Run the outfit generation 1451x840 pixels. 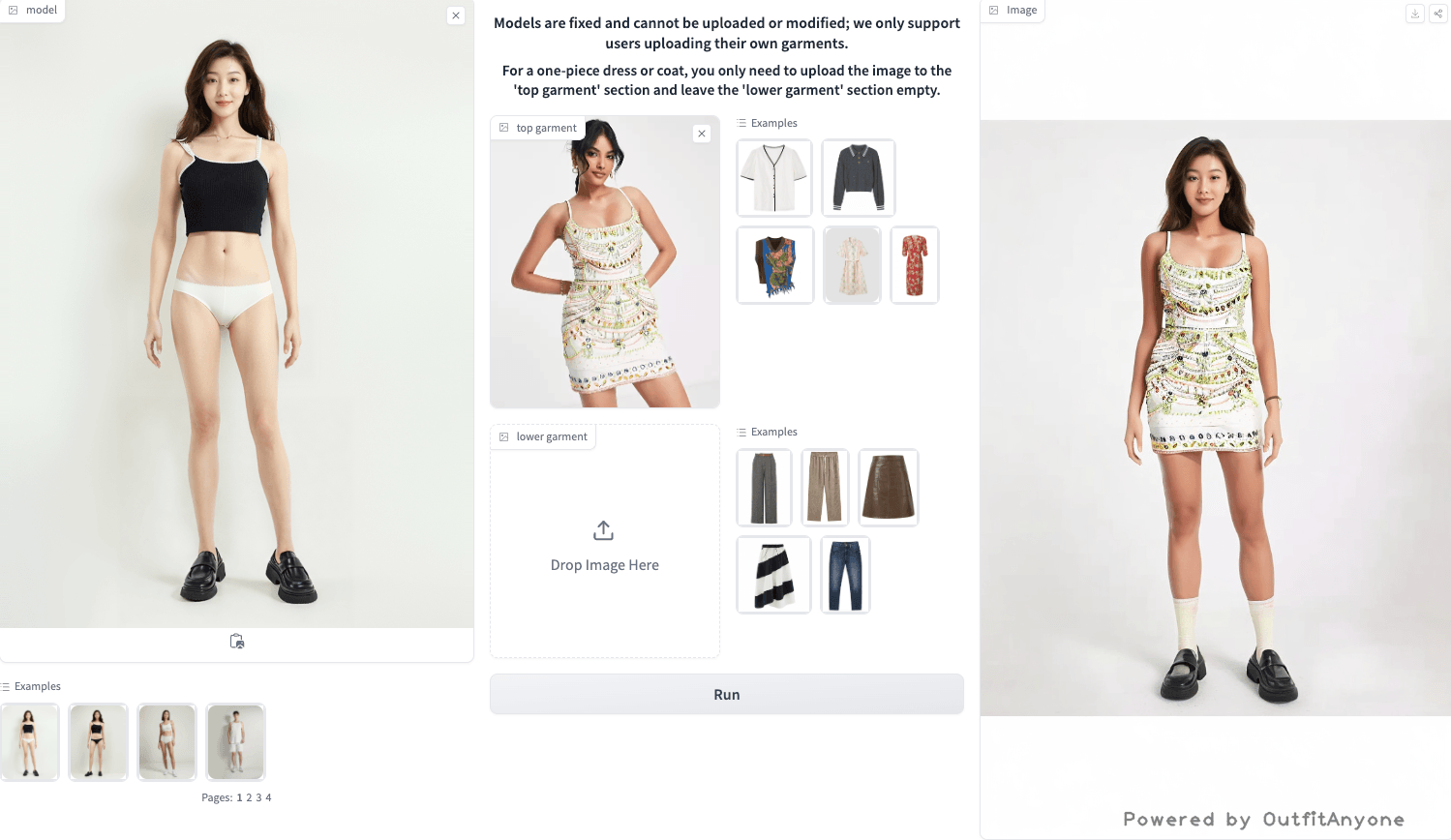pos(727,695)
